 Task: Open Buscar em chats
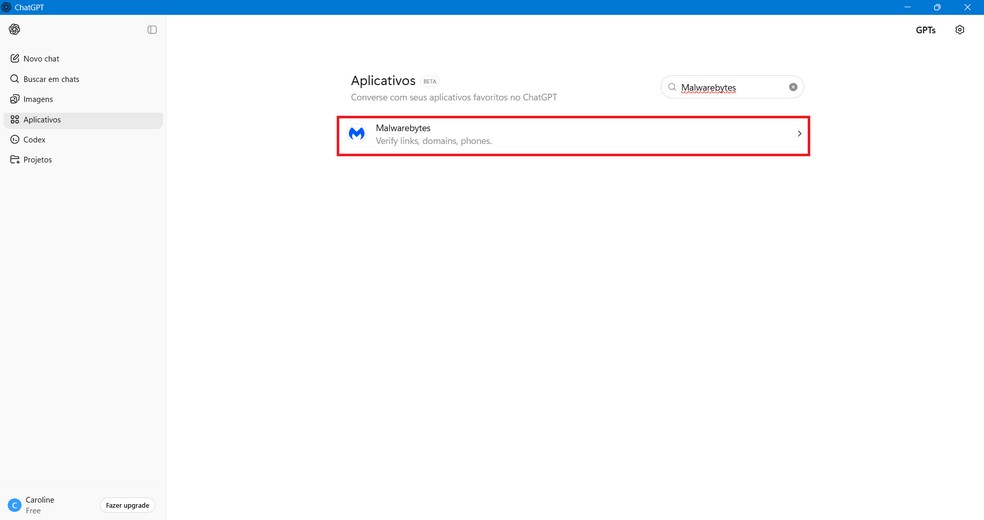tap(83, 79)
